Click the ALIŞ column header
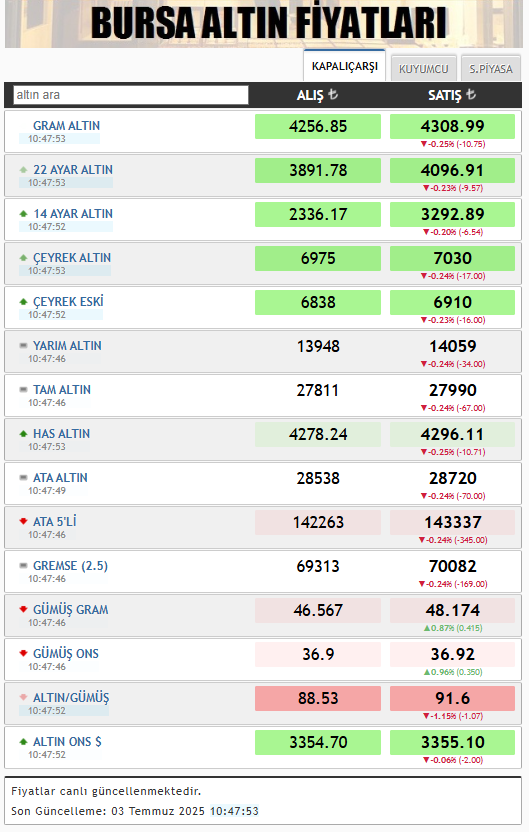This screenshot has height=832, width=532. (x=317, y=95)
